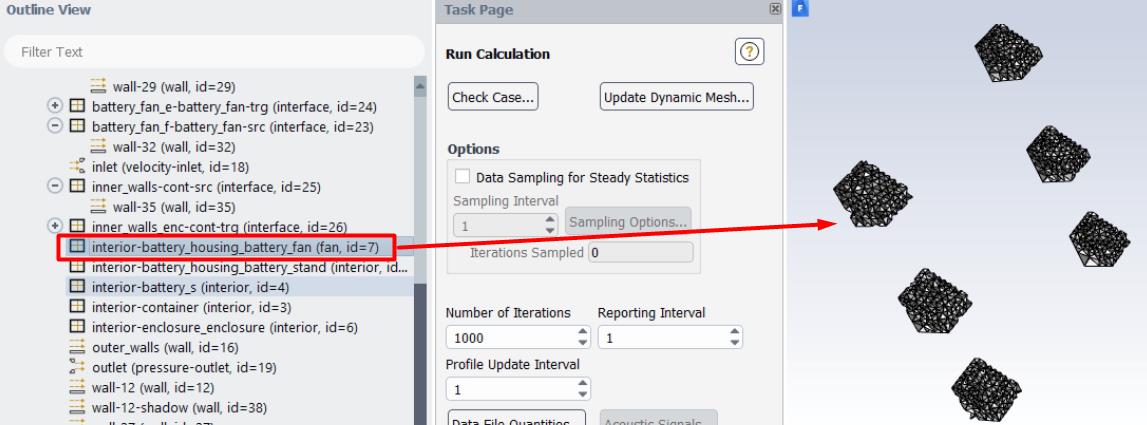Click the inner_walls_enc-cont-trg interface icon
1147x425 pixels.
tap(77, 227)
